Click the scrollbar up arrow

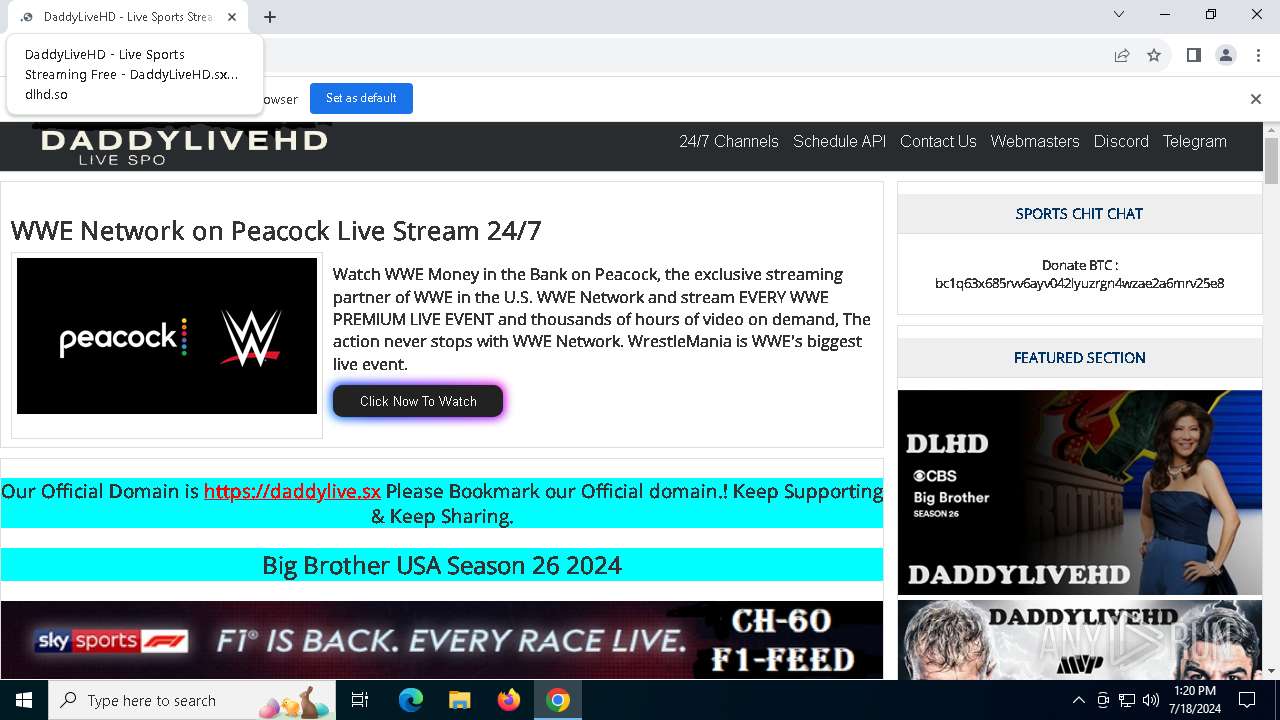(x=1271, y=130)
